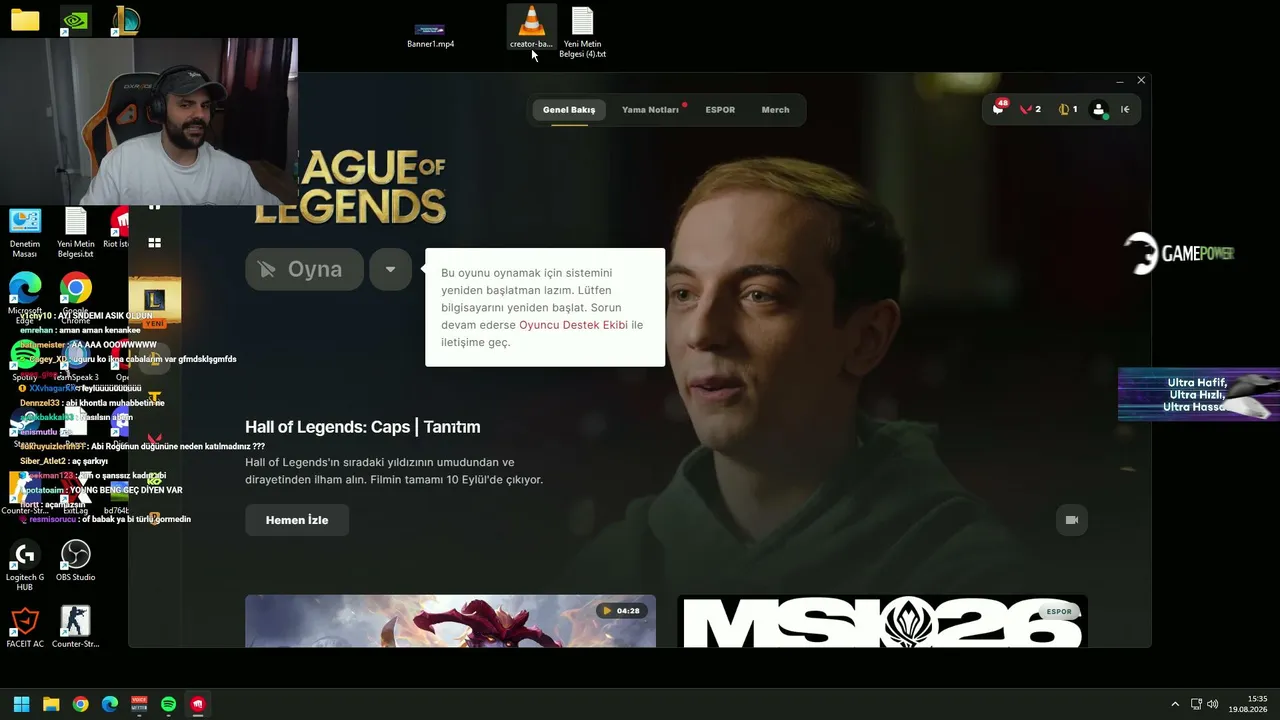Open the Yama Notları tab
Screen dimensions: 1280x720
coord(650,110)
